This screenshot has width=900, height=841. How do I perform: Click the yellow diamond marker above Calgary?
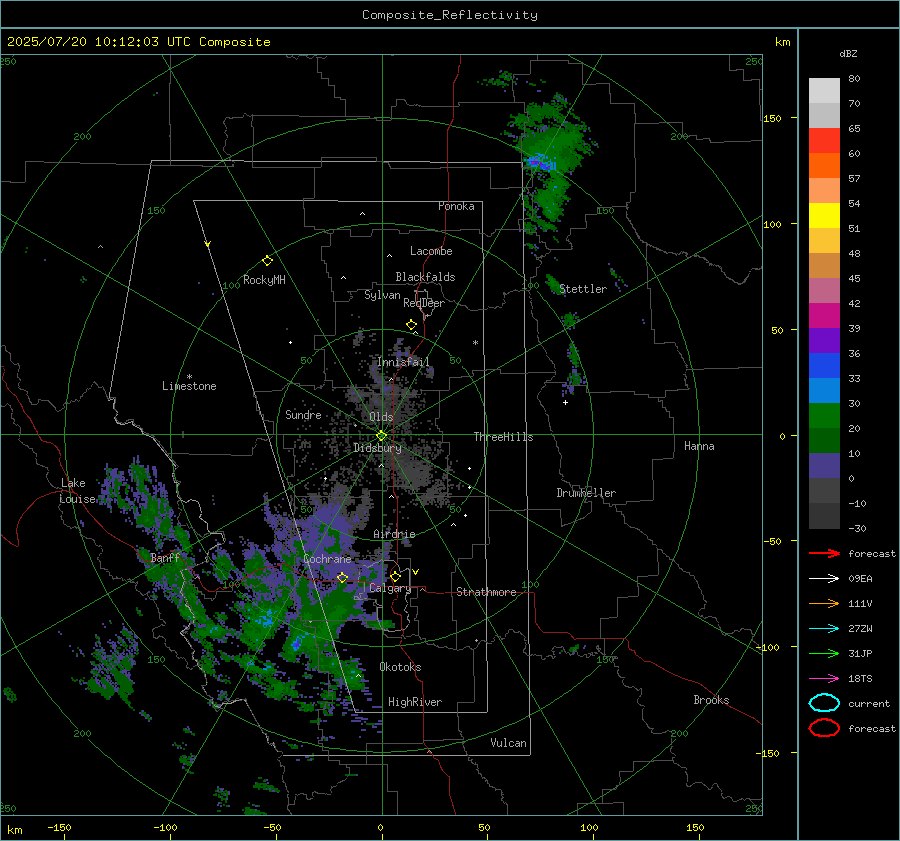(x=395, y=576)
